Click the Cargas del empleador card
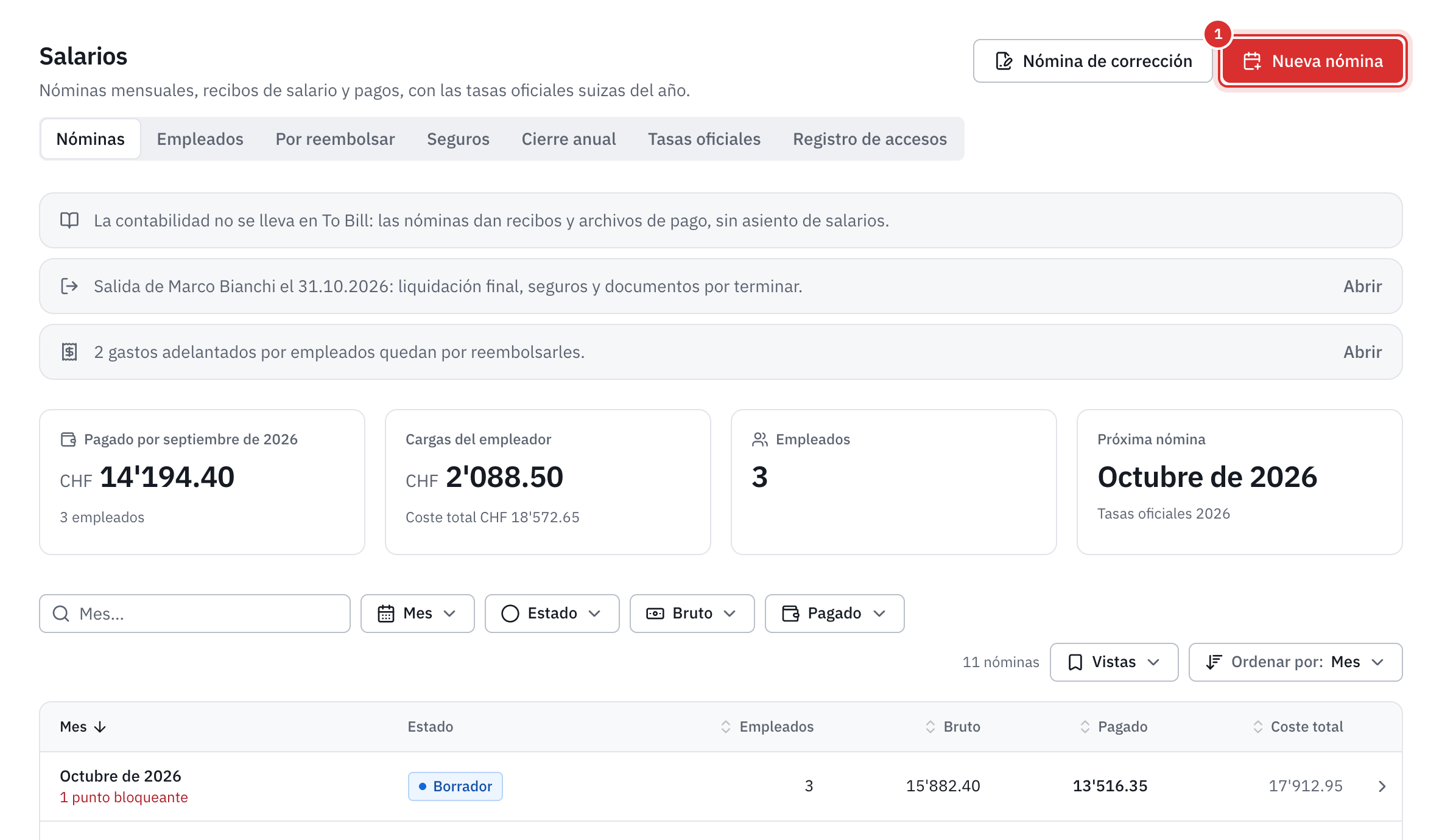This screenshot has width=1442, height=840. click(548, 482)
